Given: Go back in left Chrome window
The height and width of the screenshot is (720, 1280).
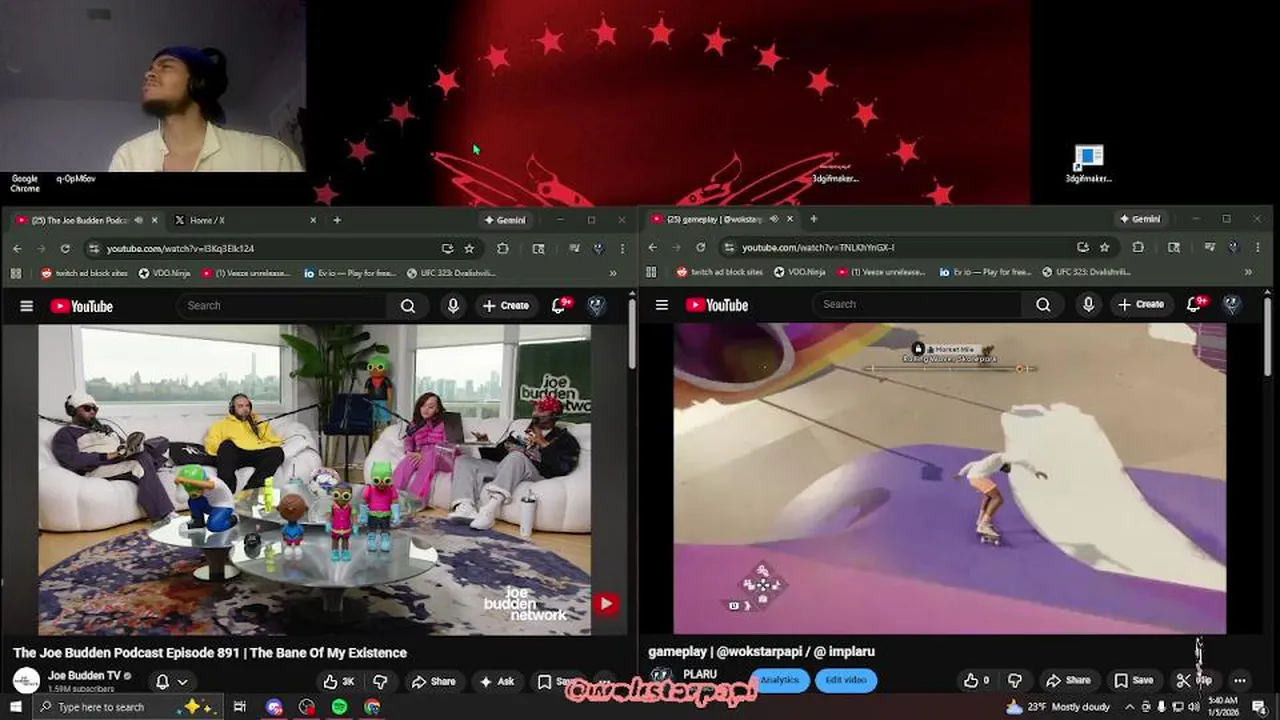Looking at the screenshot, I should [x=17, y=248].
